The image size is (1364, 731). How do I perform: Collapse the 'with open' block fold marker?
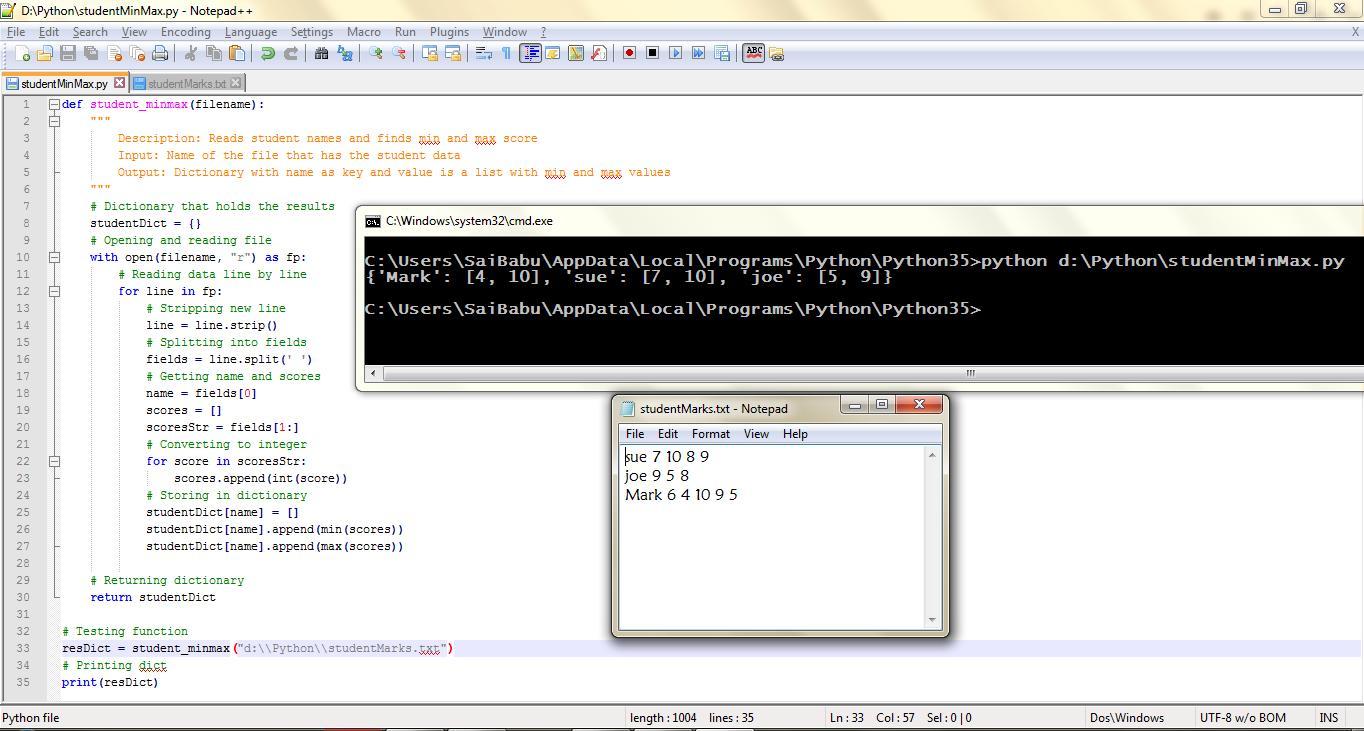click(x=55, y=257)
